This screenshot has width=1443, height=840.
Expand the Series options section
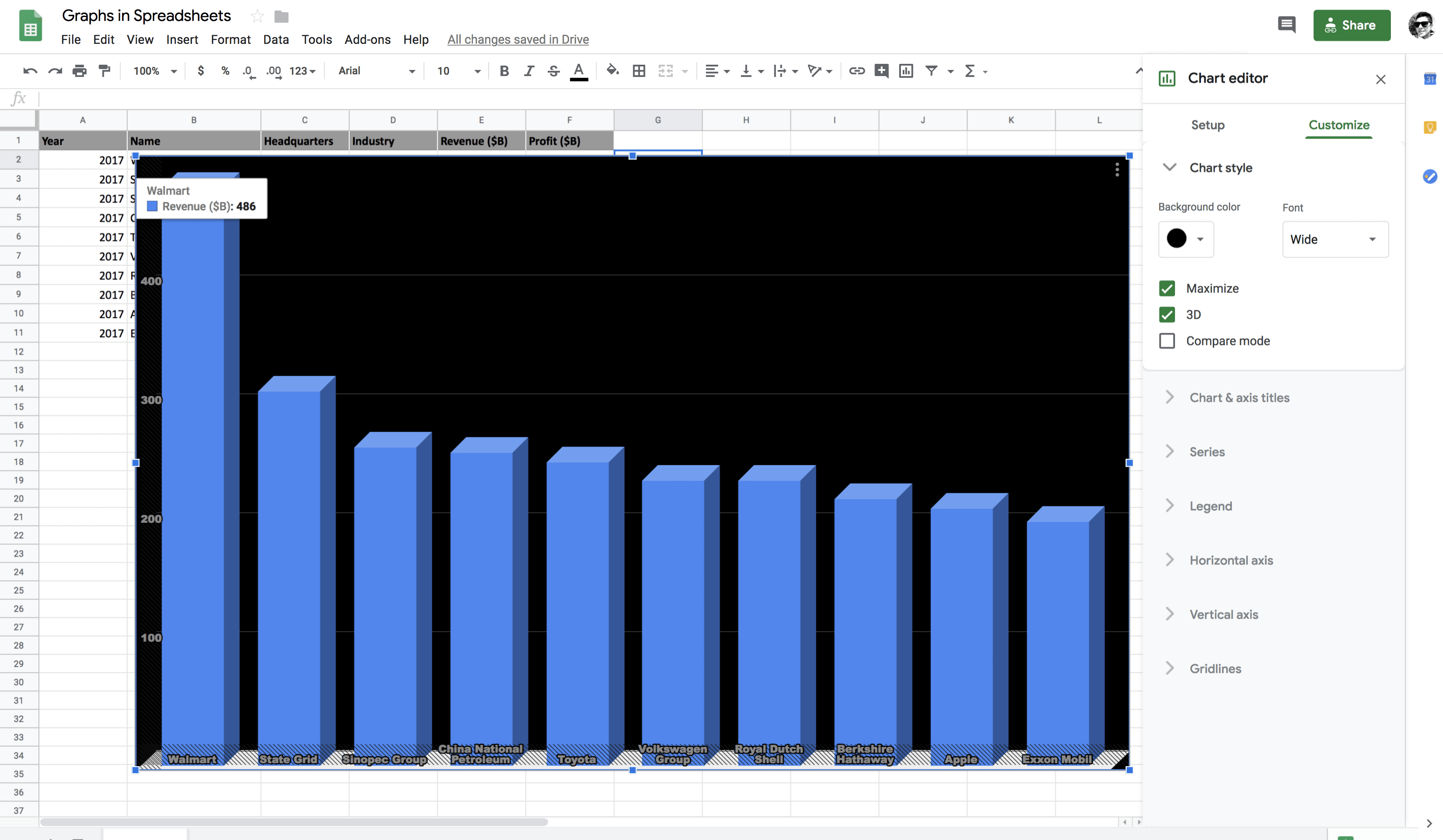[1207, 451]
